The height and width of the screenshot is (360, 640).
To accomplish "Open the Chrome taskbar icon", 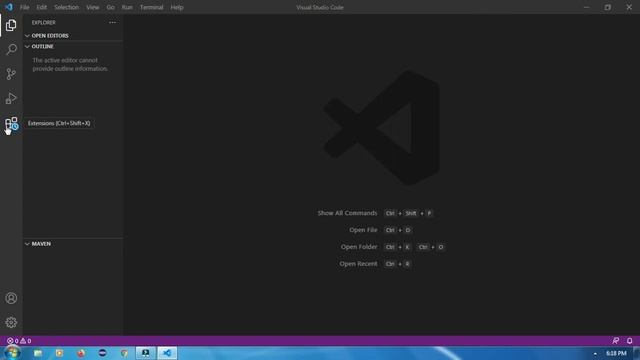I will pos(124,353).
